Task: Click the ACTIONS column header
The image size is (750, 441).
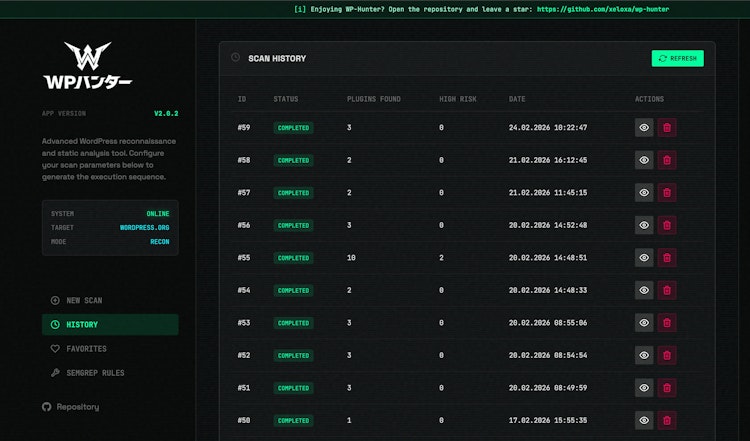Action: click(x=649, y=99)
